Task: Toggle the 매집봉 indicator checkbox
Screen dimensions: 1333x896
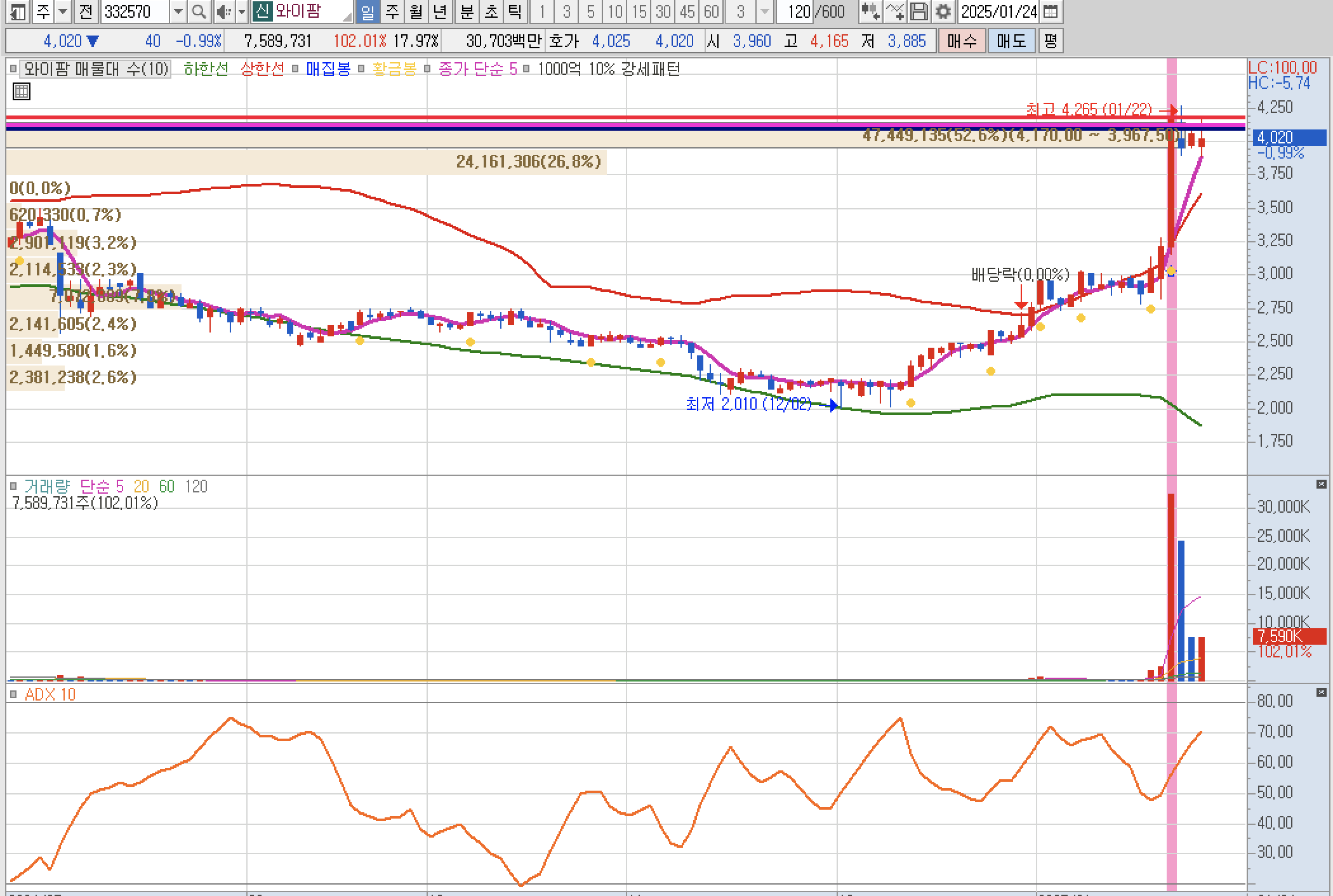Action: [295, 69]
